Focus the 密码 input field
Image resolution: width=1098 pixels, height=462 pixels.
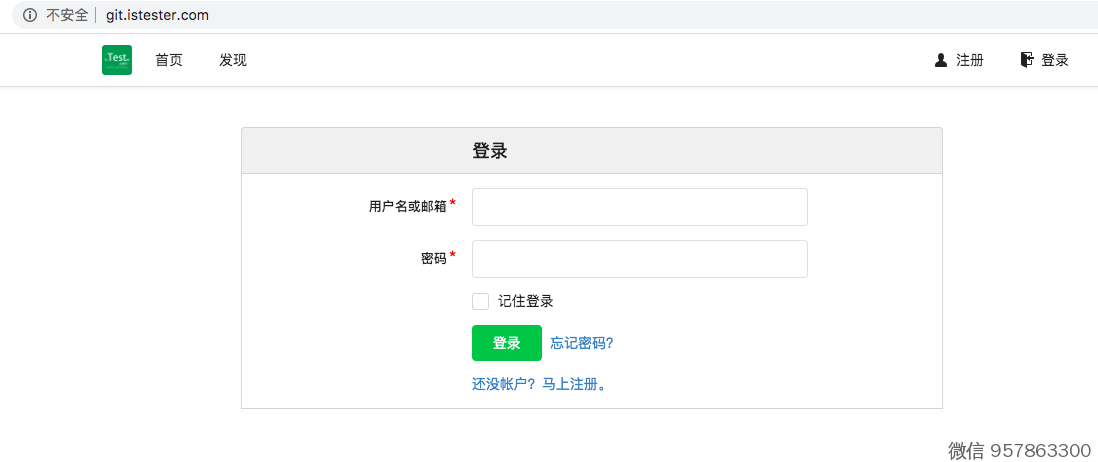639,259
